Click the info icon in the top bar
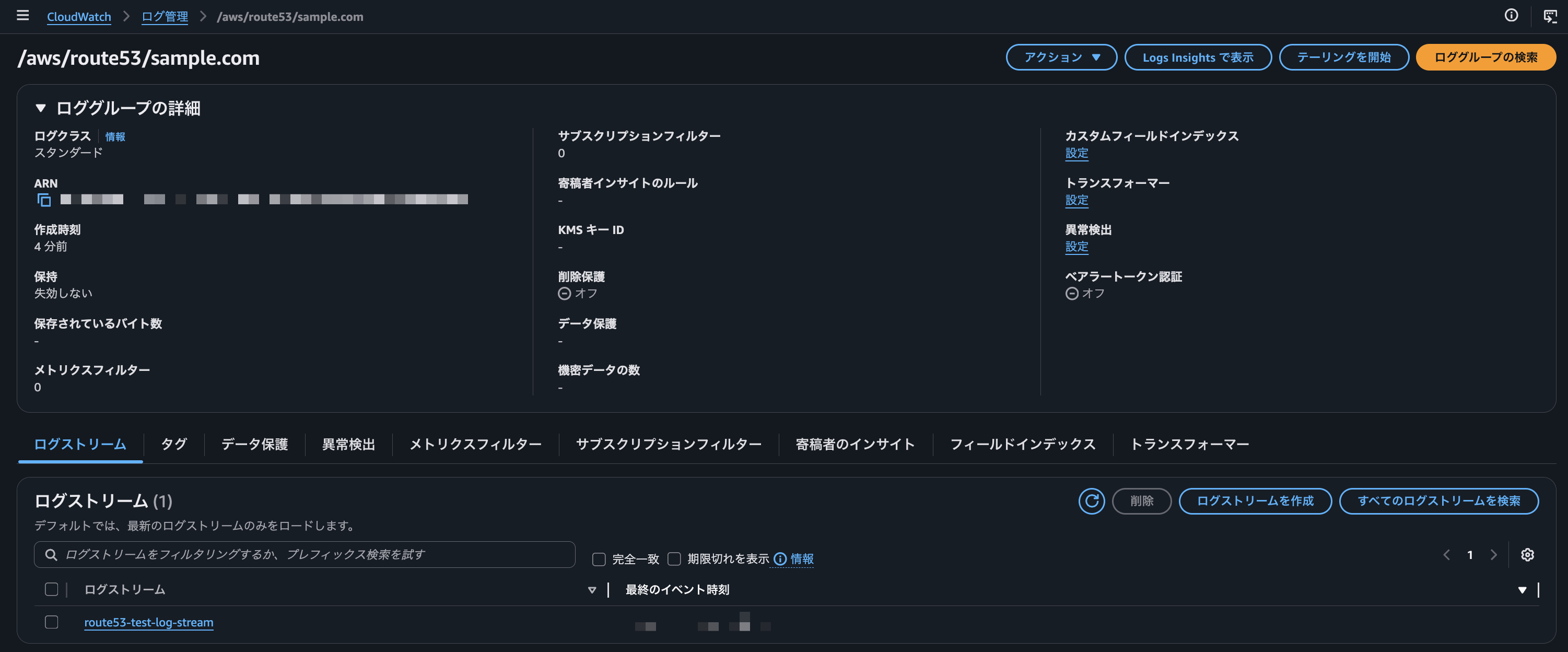The height and width of the screenshot is (652, 1568). coord(1512,15)
